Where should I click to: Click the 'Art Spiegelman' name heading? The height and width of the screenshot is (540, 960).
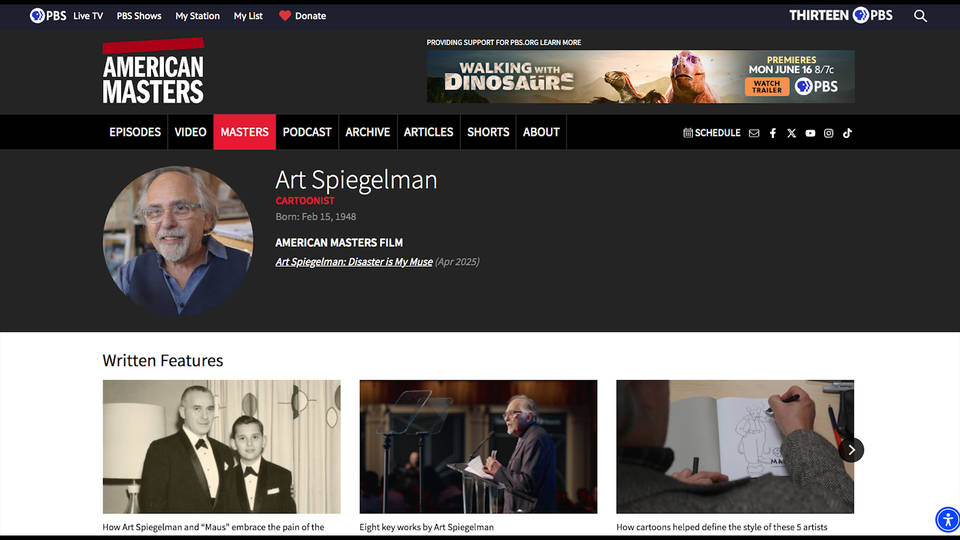(356, 180)
